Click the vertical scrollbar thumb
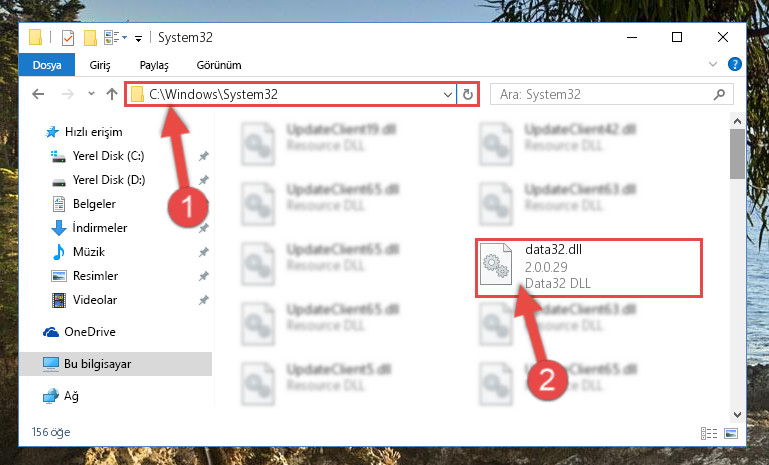The height and width of the screenshot is (465, 769). (737, 154)
